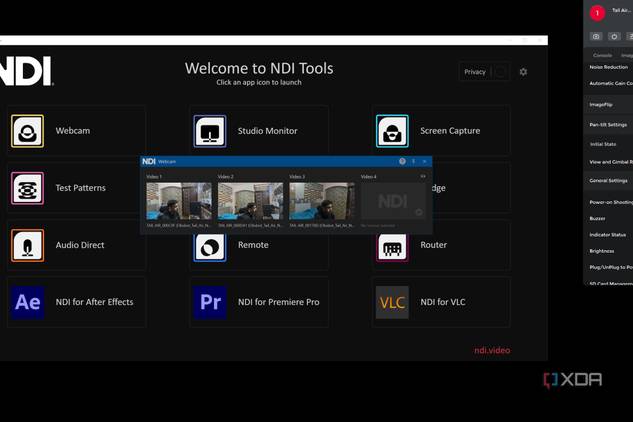
Task: Click the power icon in side panel
Action: point(614,36)
